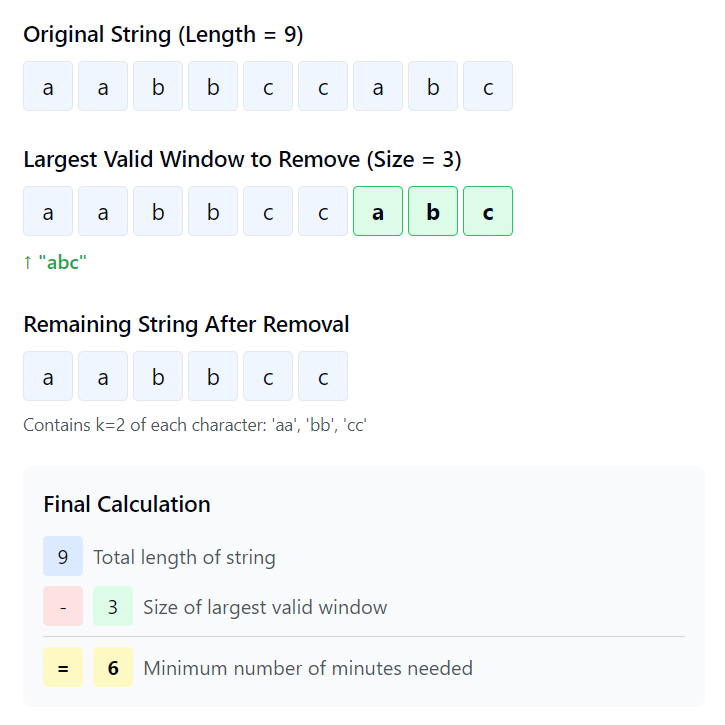The width and height of the screenshot is (725, 725).
Task: Click the red minus sign badge
Action: (x=63, y=607)
